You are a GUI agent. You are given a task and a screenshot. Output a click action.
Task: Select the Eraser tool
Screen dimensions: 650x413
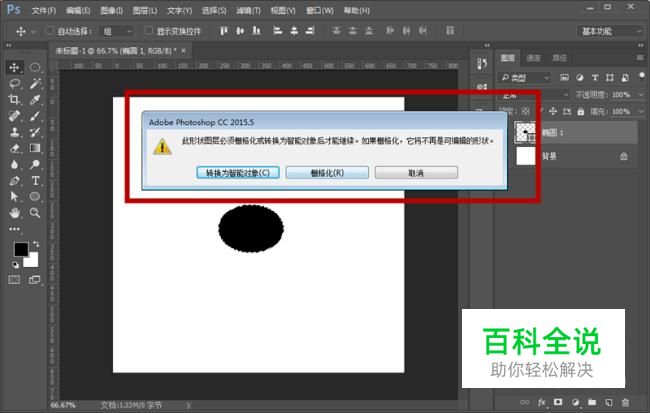pyautogui.click(x=15, y=148)
